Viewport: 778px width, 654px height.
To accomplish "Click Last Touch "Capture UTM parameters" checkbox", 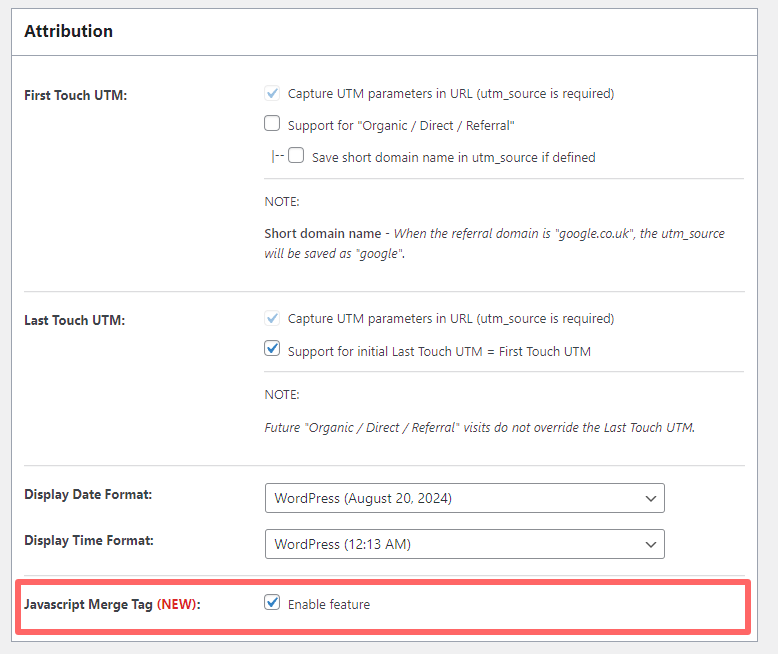I will tap(272, 319).
